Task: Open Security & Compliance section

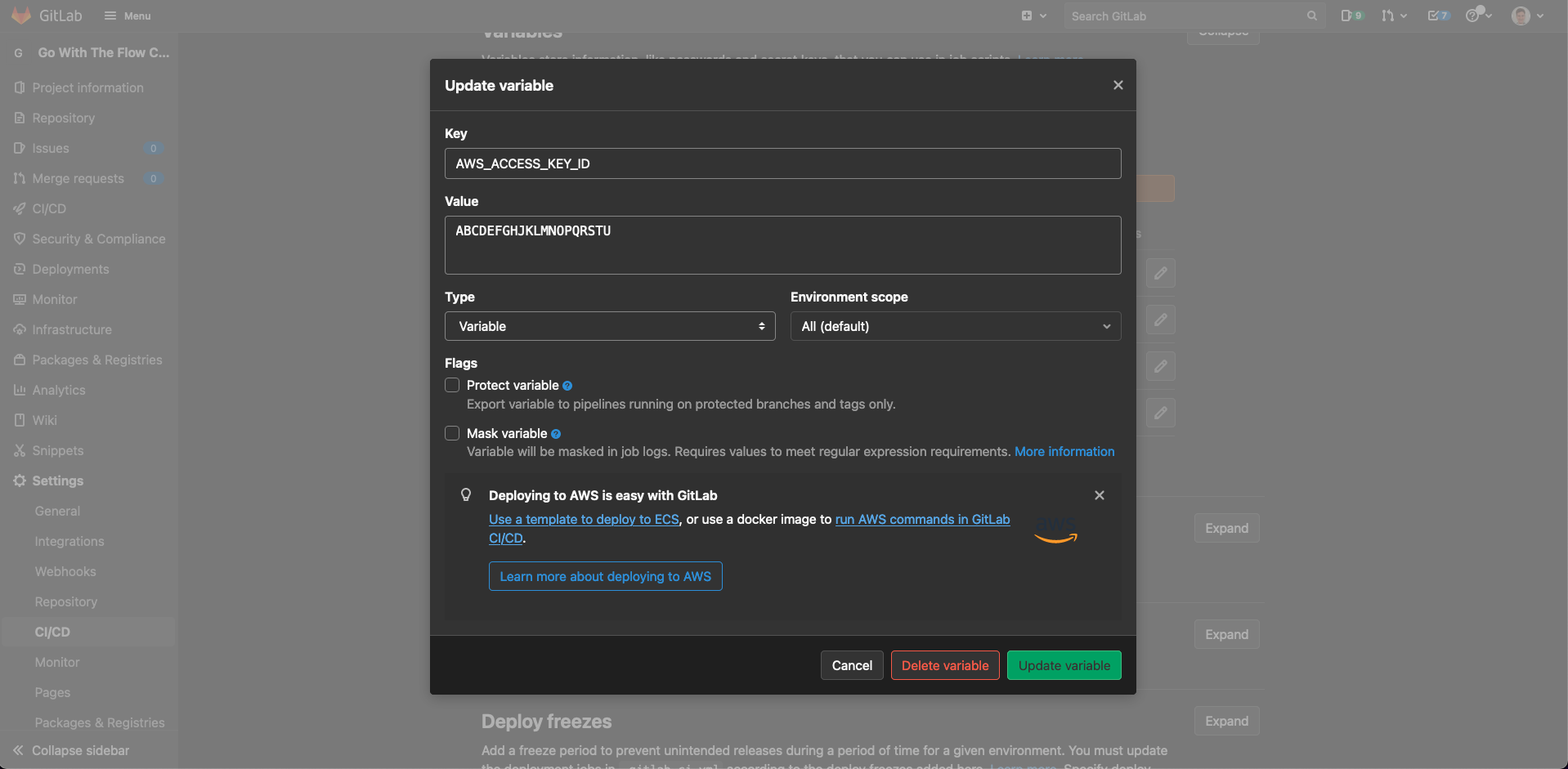Action: (x=88, y=239)
